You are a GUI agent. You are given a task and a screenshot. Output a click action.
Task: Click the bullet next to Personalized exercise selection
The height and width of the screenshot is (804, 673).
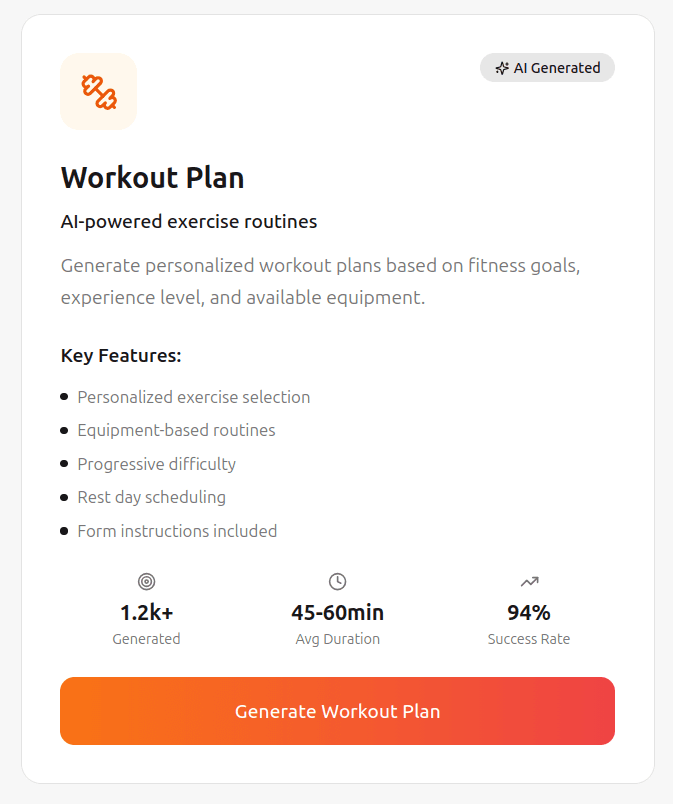click(66, 397)
